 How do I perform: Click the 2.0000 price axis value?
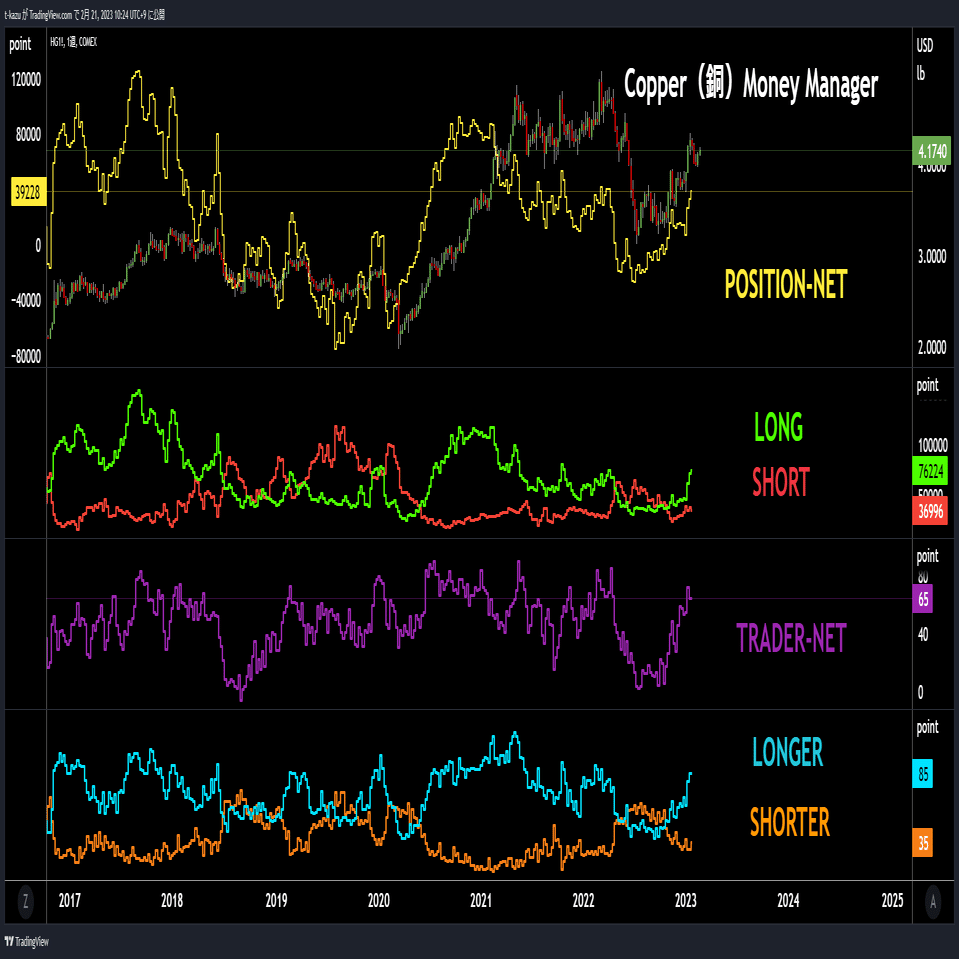click(x=932, y=347)
